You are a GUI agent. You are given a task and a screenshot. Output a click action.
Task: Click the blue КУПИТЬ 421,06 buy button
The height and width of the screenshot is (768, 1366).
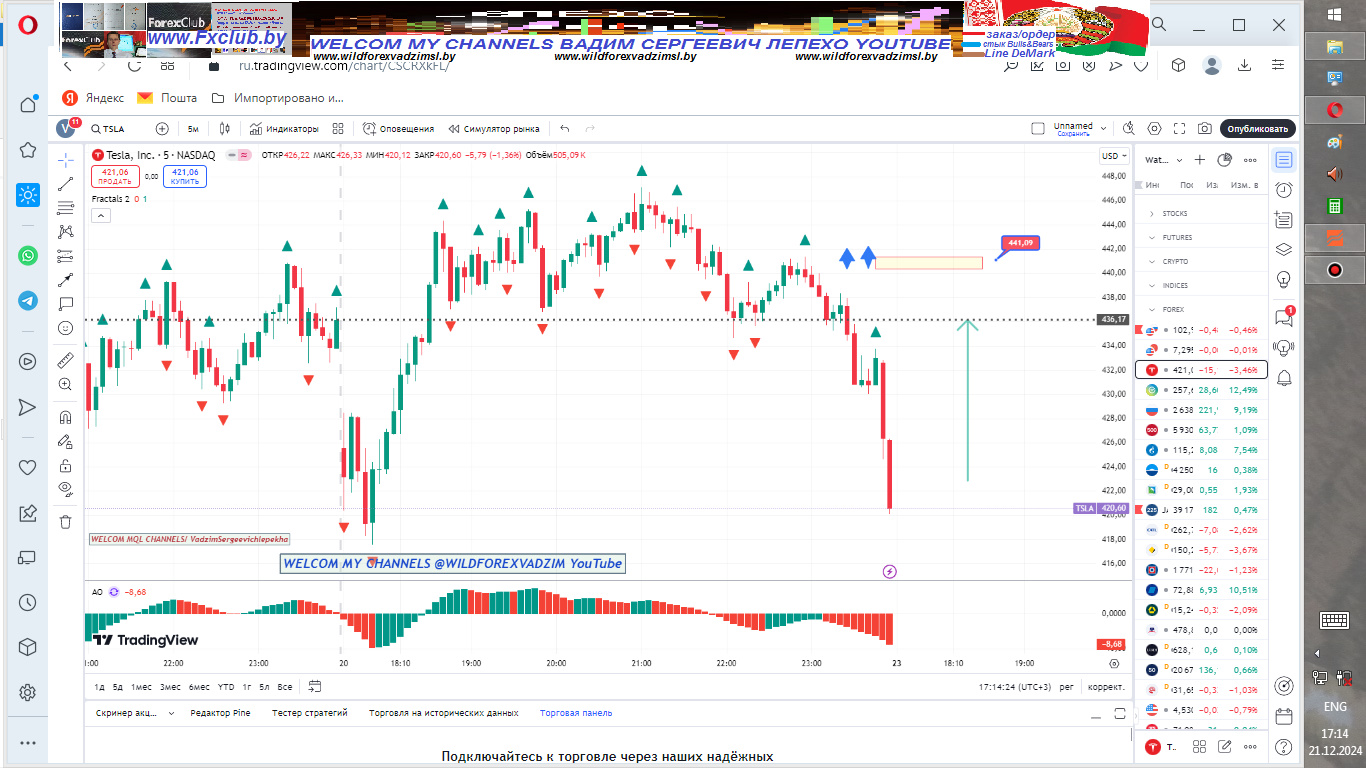click(x=184, y=176)
